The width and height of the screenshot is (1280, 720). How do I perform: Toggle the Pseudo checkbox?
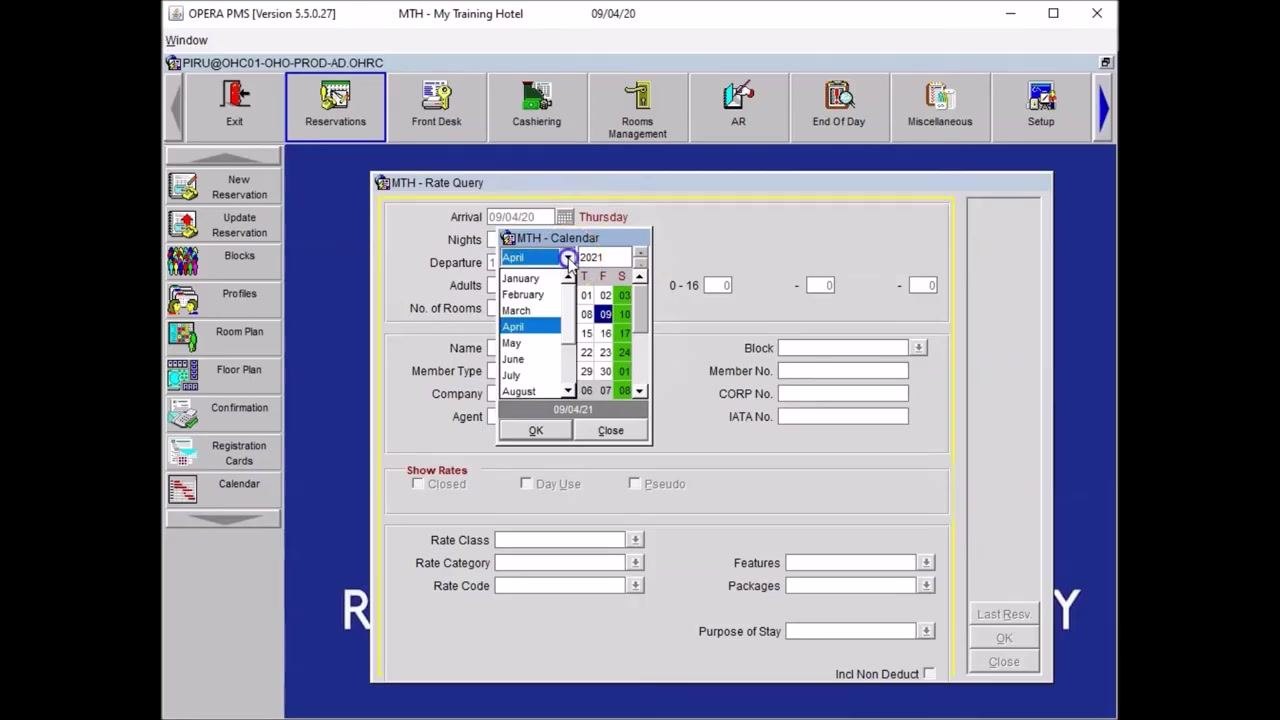(634, 484)
